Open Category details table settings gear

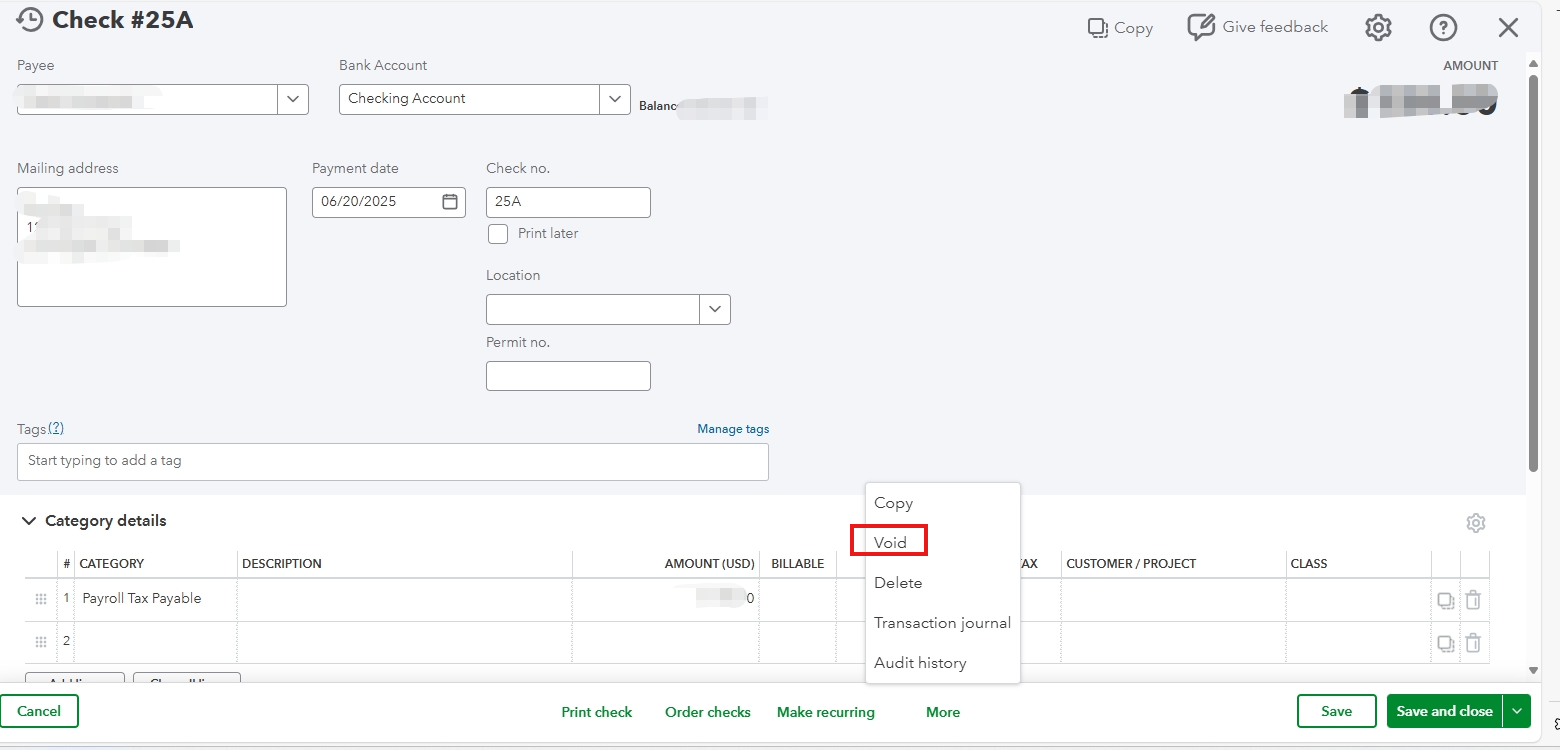[1475, 523]
